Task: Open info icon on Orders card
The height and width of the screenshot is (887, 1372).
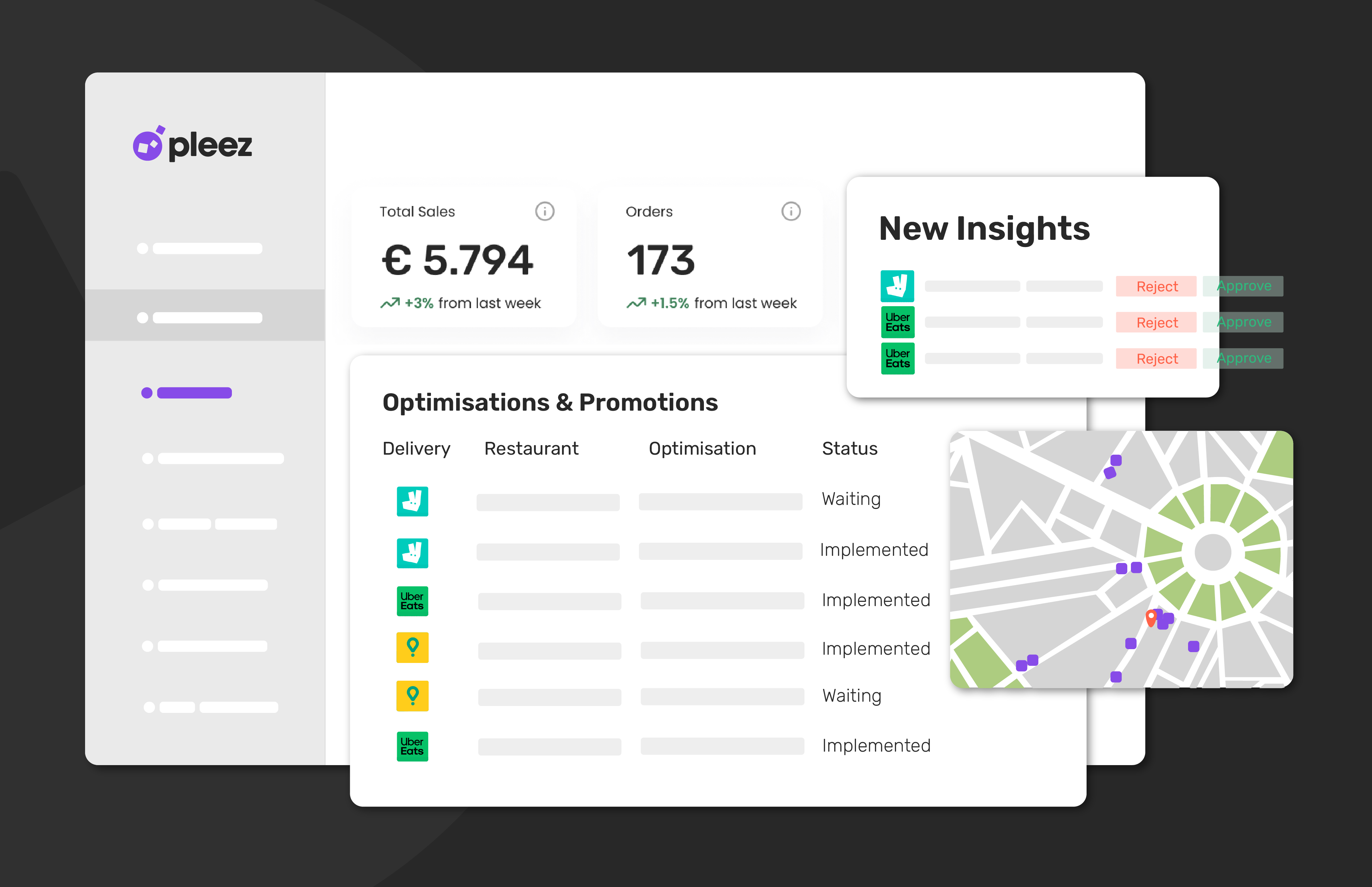Action: pyautogui.click(x=791, y=211)
